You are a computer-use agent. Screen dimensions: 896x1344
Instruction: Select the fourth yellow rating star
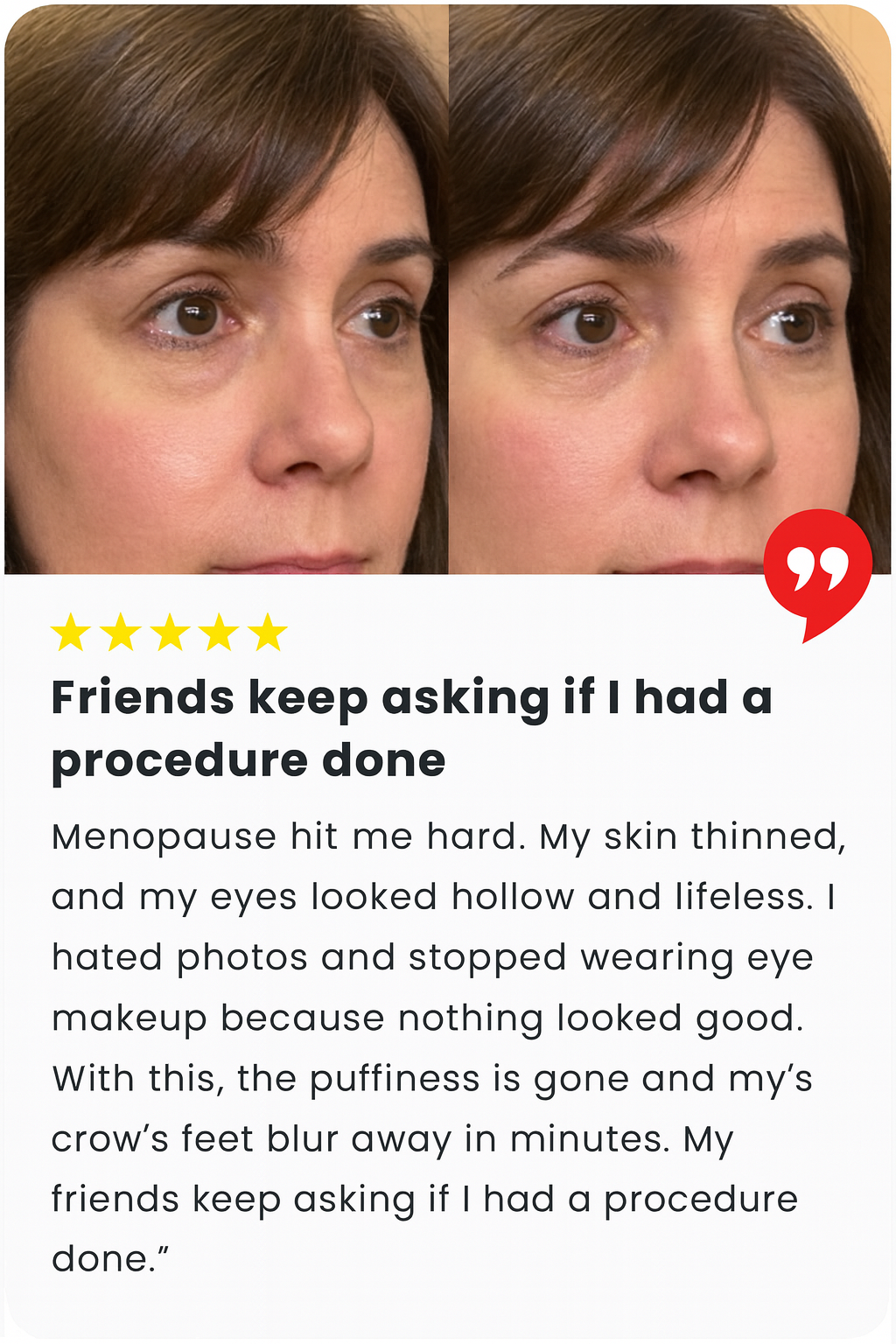pyautogui.click(x=219, y=632)
